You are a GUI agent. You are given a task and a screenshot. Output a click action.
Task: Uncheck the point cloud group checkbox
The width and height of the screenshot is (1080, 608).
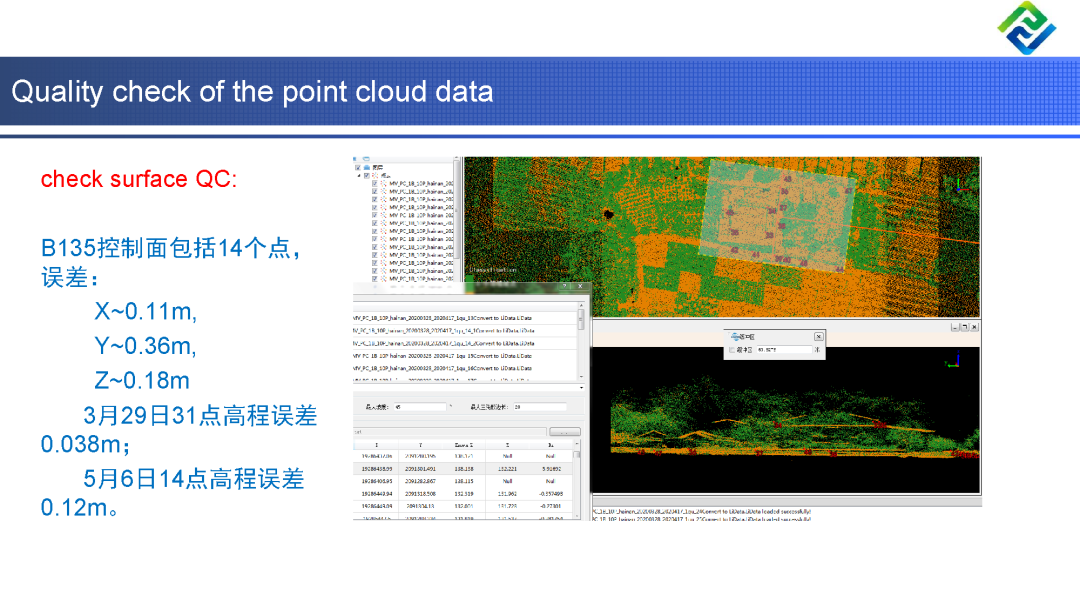[366, 176]
